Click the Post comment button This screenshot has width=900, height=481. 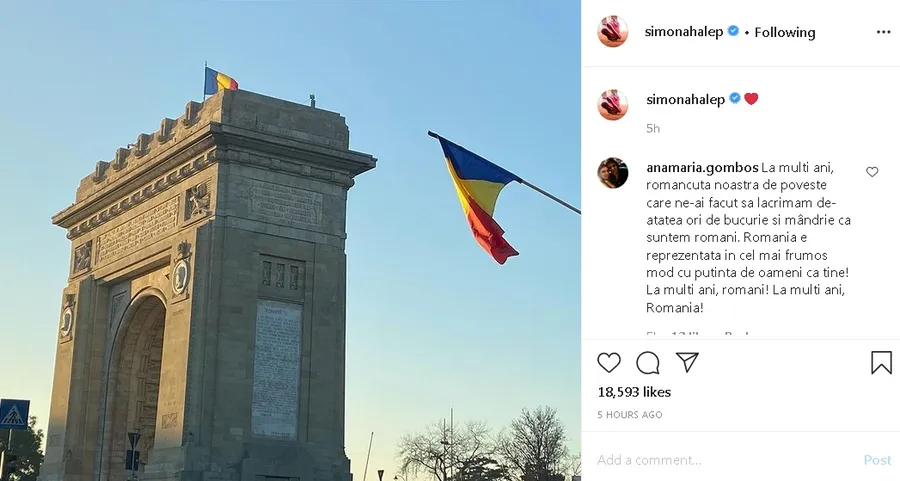coord(877,460)
